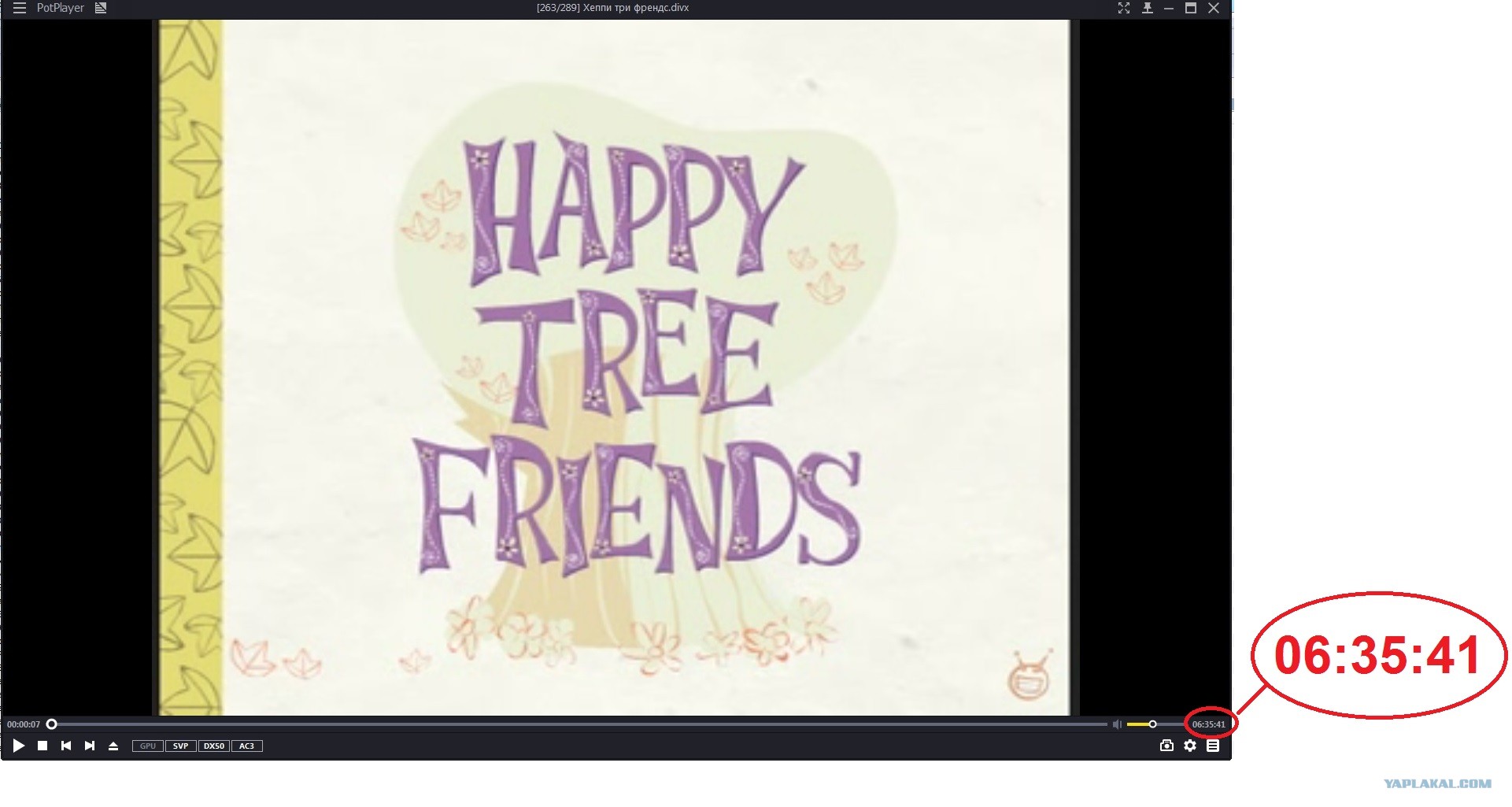Minimize the PotPlayer window
The height and width of the screenshot is (807, 1512).
1169,8
